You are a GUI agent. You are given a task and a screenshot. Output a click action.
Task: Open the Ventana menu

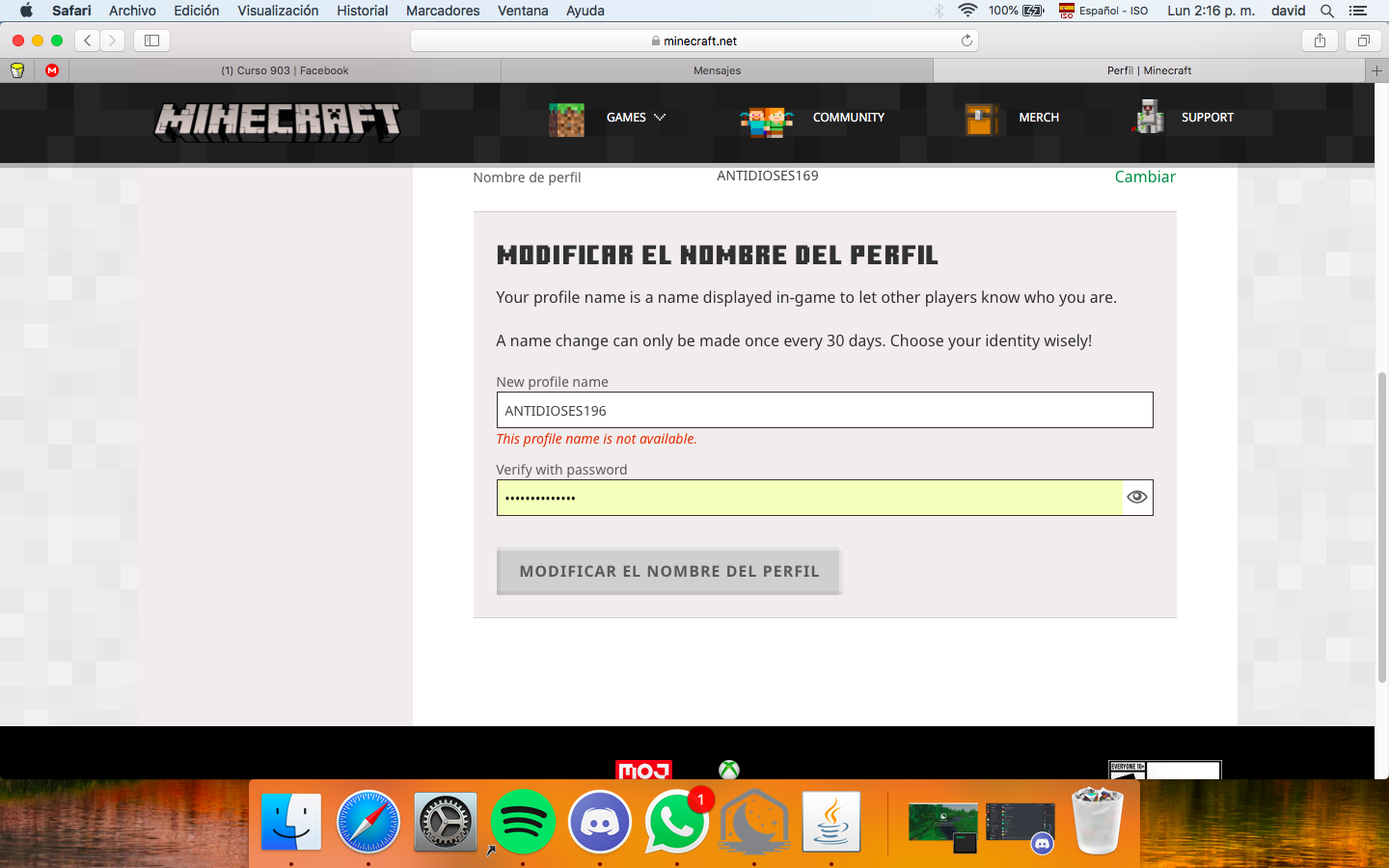[x=523, y=11]
